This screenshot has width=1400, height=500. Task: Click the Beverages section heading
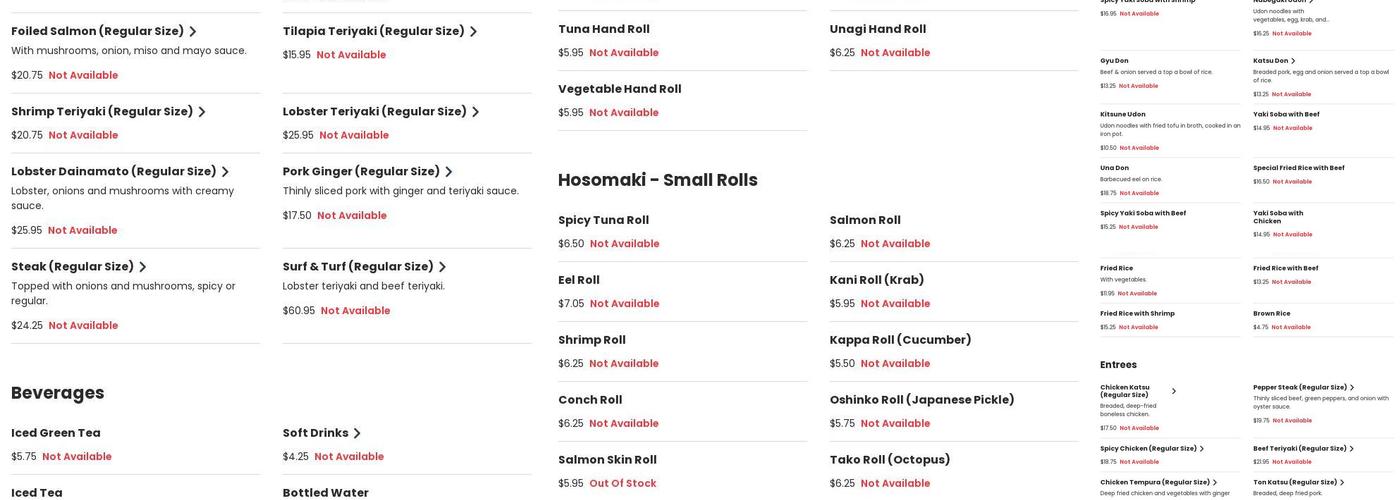[x=58, y=393]
